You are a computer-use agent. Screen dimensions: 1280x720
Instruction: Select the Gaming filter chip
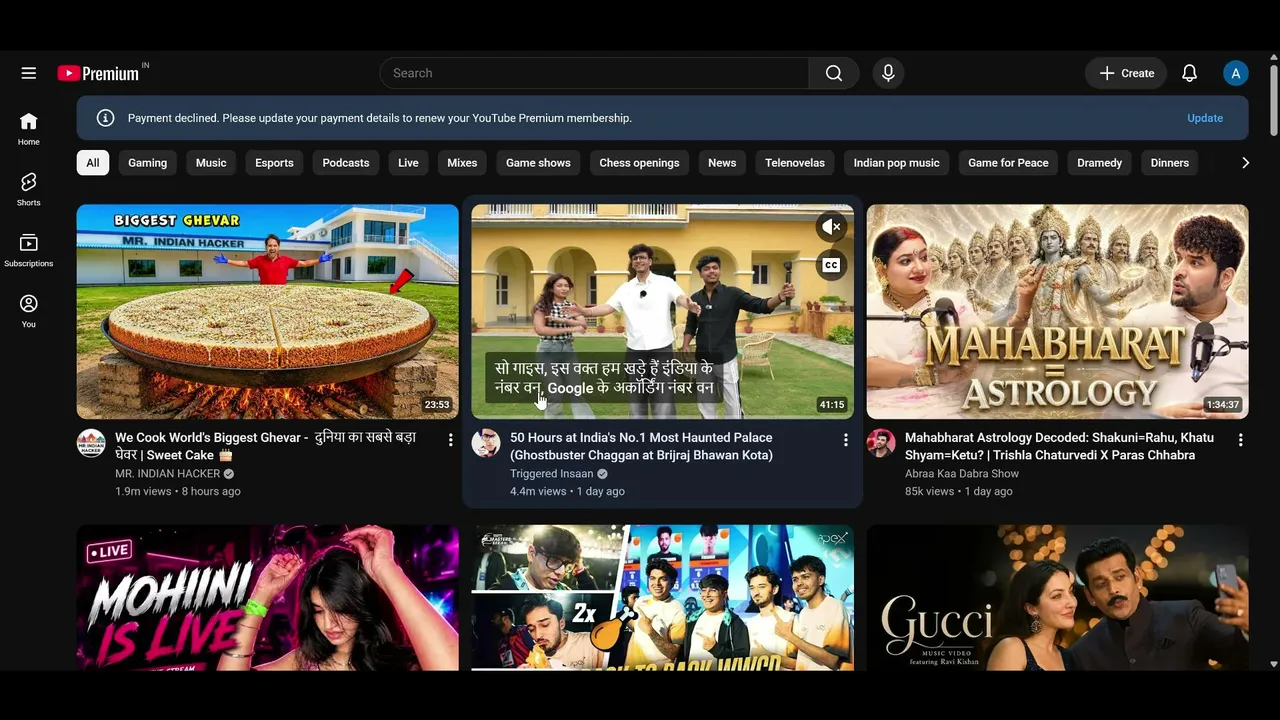click(148, 163)
